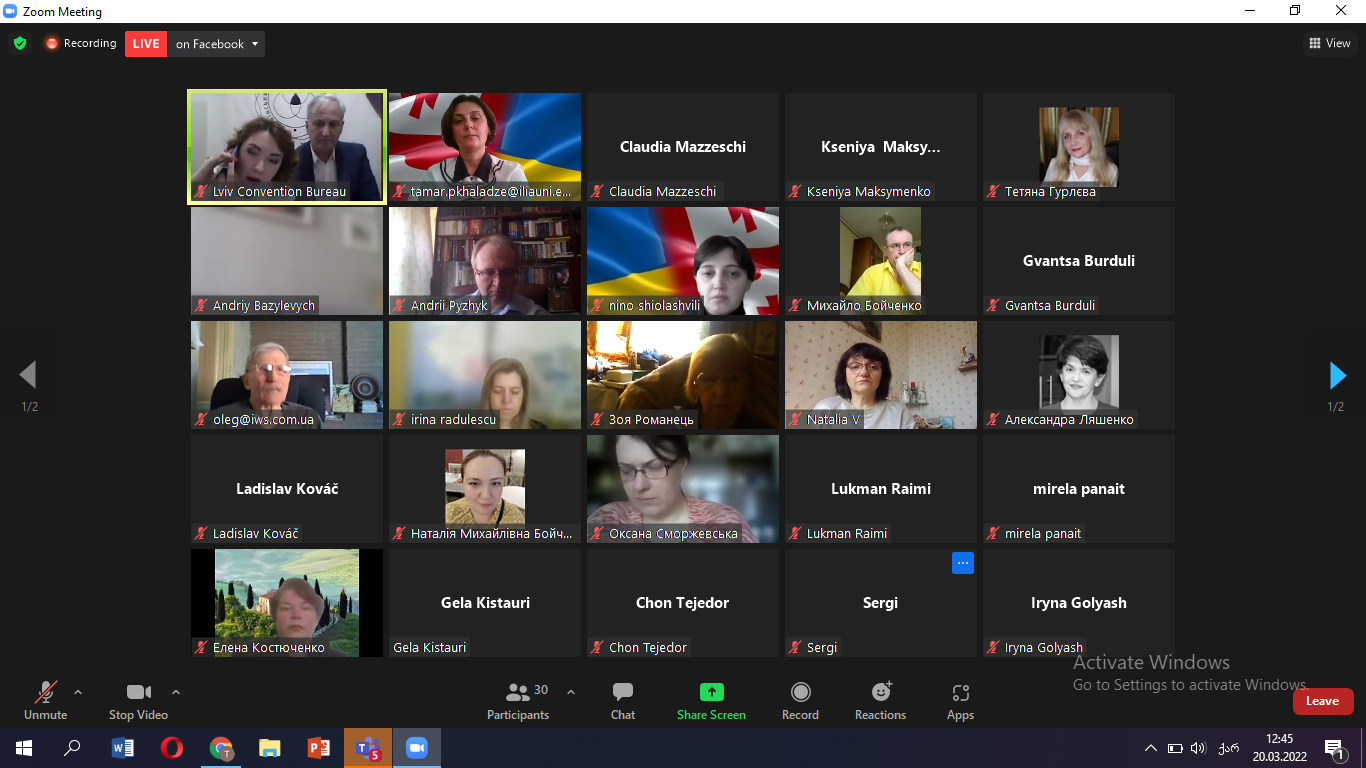Open Reactions menu

coord(880,700)
